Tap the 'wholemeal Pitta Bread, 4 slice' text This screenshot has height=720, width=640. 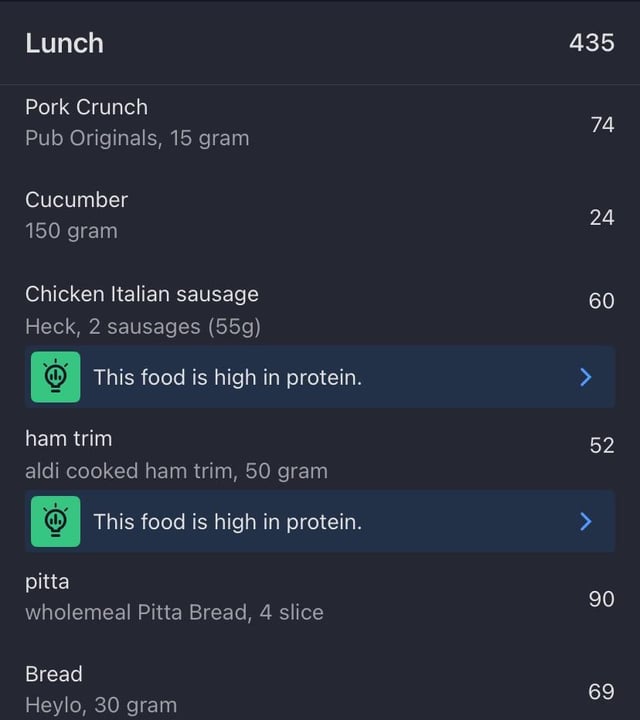click(174, 613)
